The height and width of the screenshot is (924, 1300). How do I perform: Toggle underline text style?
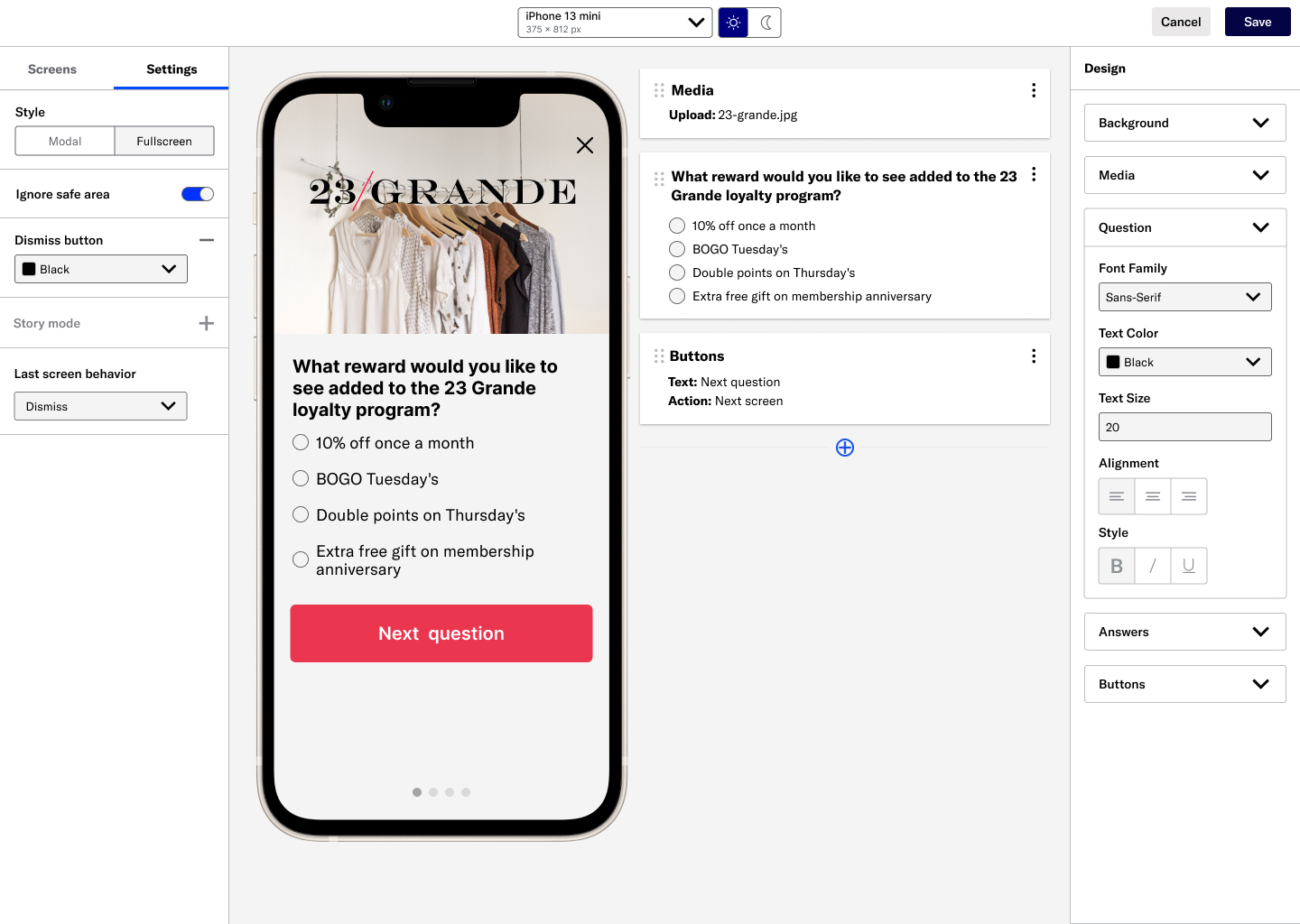point(1189,566)
